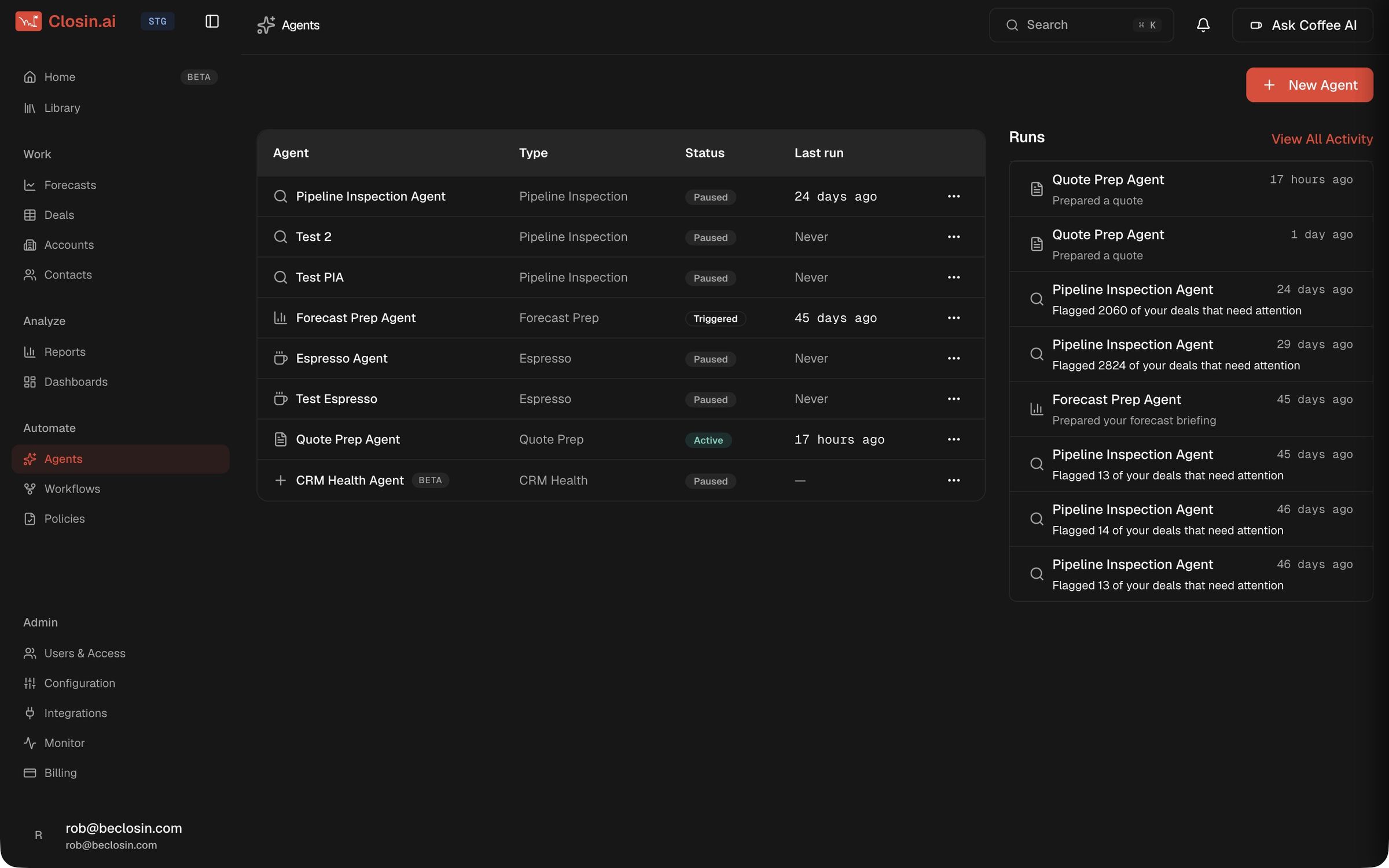The height and width of the screenshot is (868, 1389).
Task: Open Configuration sliders icon
Action: [x=30, y=683]
